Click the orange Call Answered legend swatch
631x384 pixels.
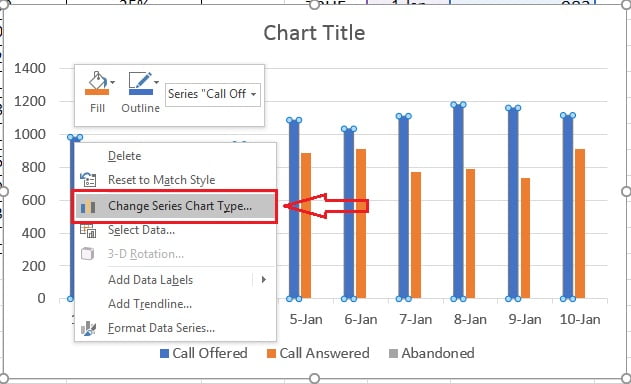point(271,354)
